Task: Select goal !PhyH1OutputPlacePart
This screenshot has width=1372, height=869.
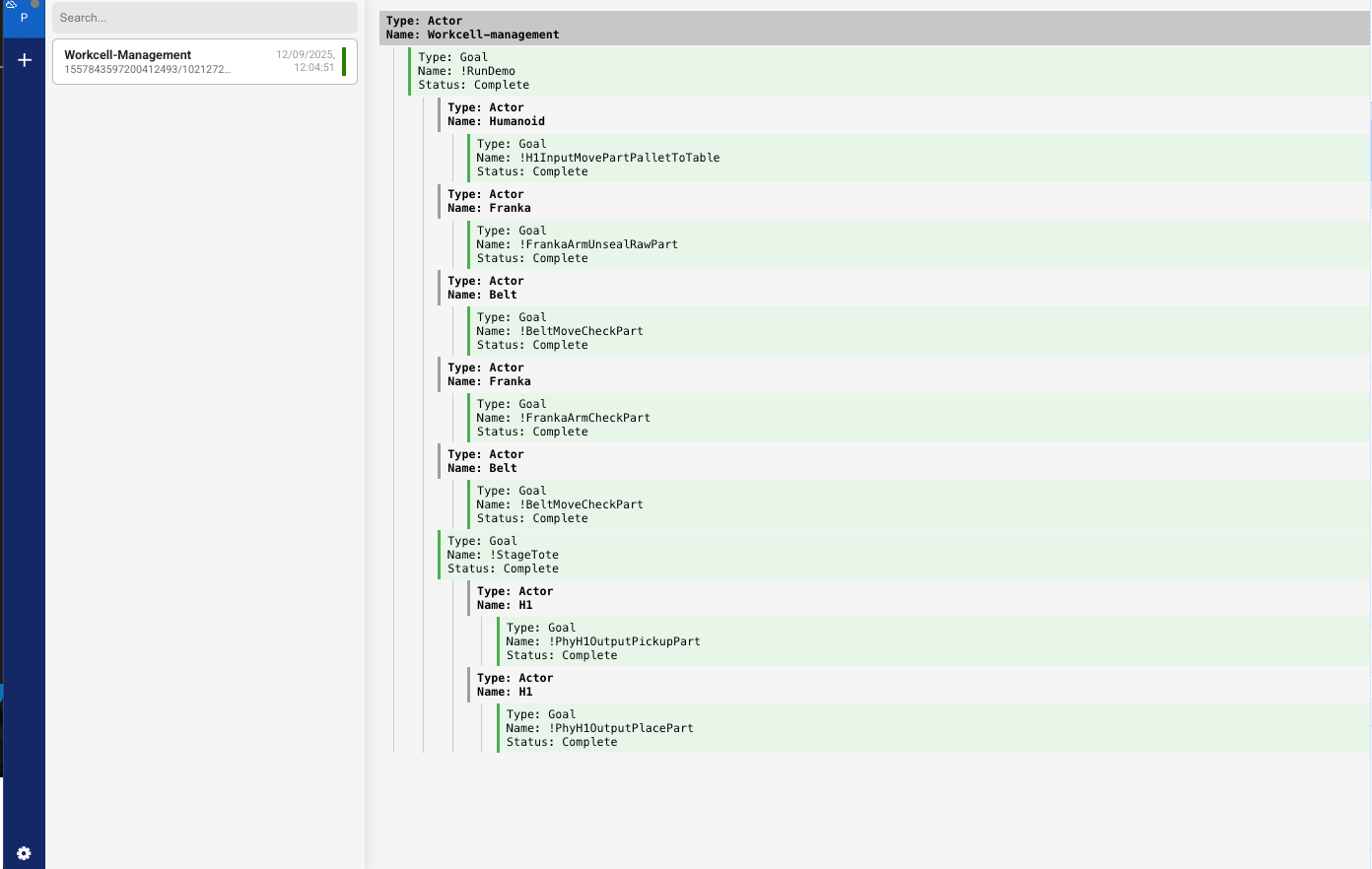Action: [597, 727]
